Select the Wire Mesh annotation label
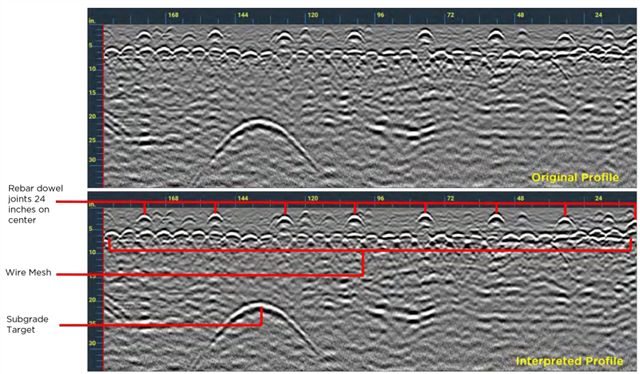The width and height of the screenshot is (640, 374). 28,272
